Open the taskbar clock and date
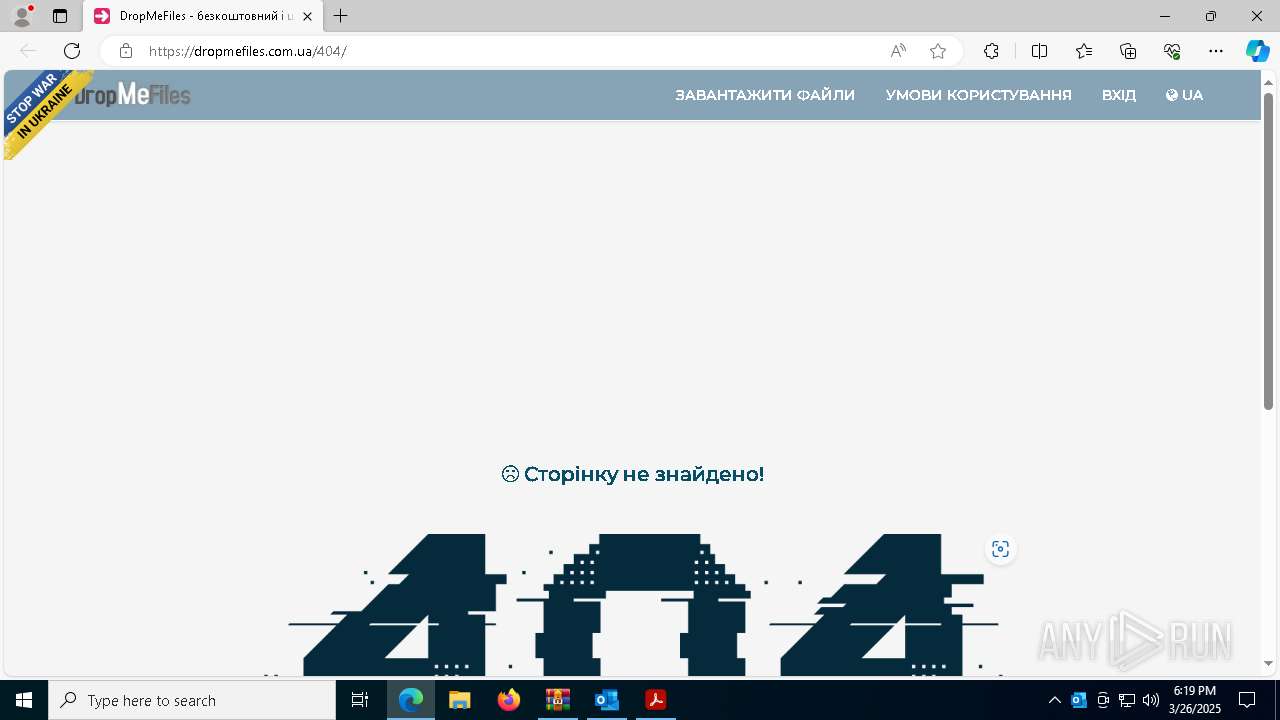This screenshot has width=1280, height=720. tap(1195, 700)
